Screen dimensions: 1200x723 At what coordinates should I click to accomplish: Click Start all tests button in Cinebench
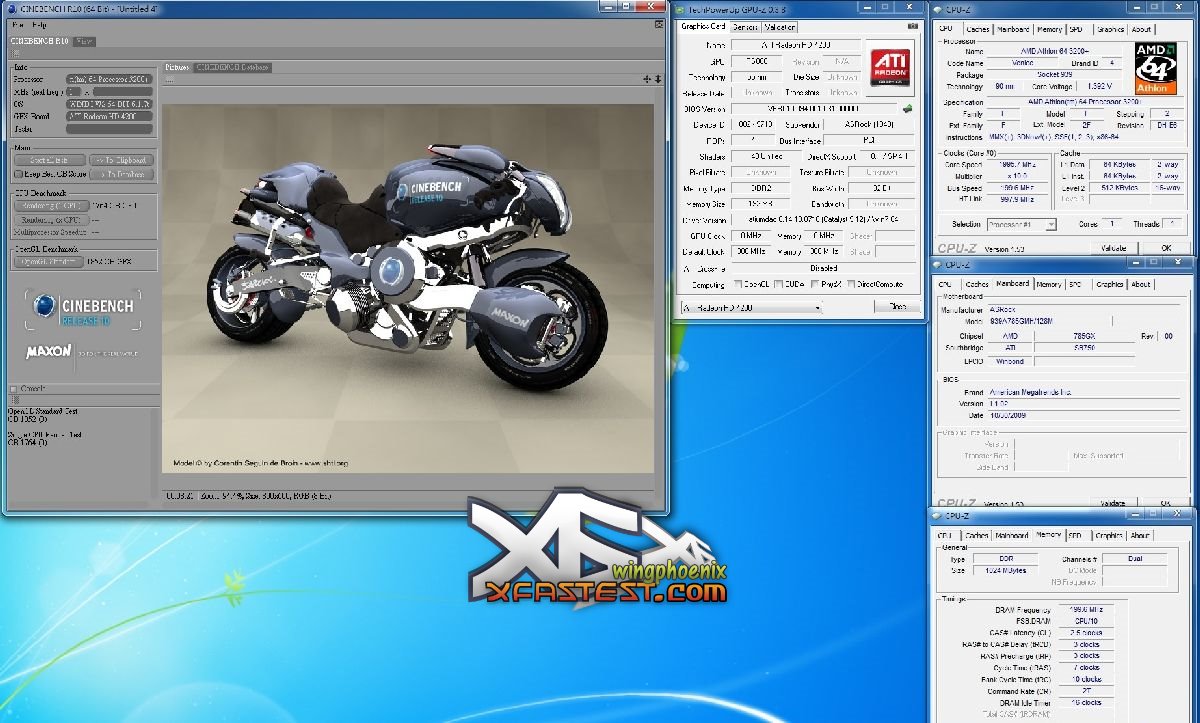[48, 160]
